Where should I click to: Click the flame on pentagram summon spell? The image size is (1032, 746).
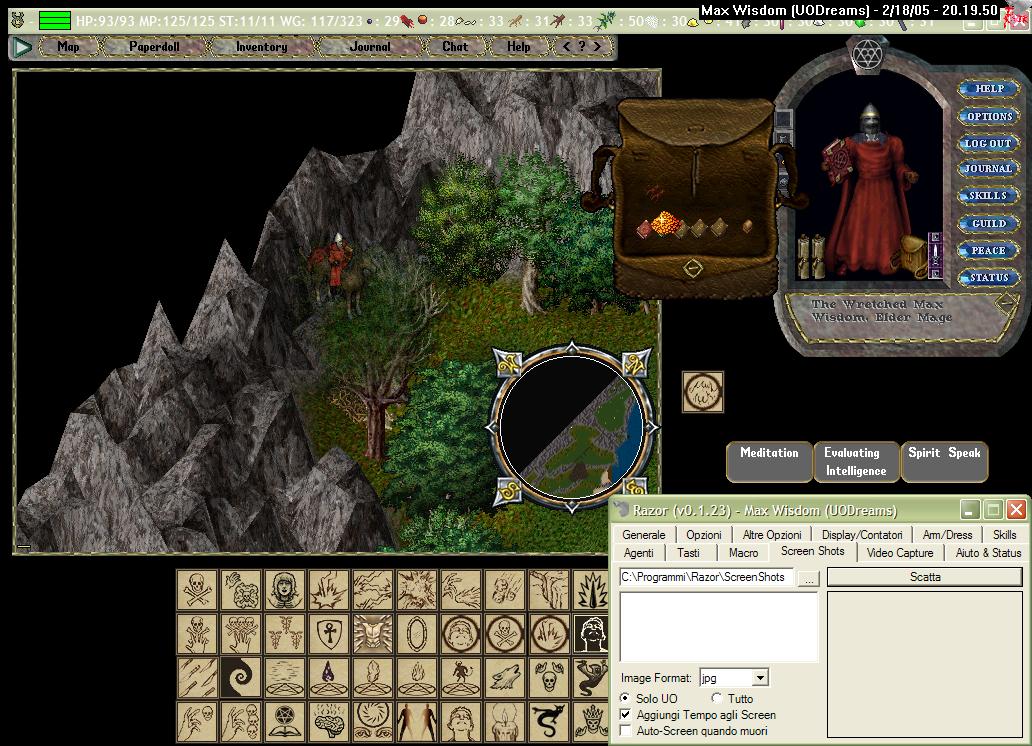417,678
